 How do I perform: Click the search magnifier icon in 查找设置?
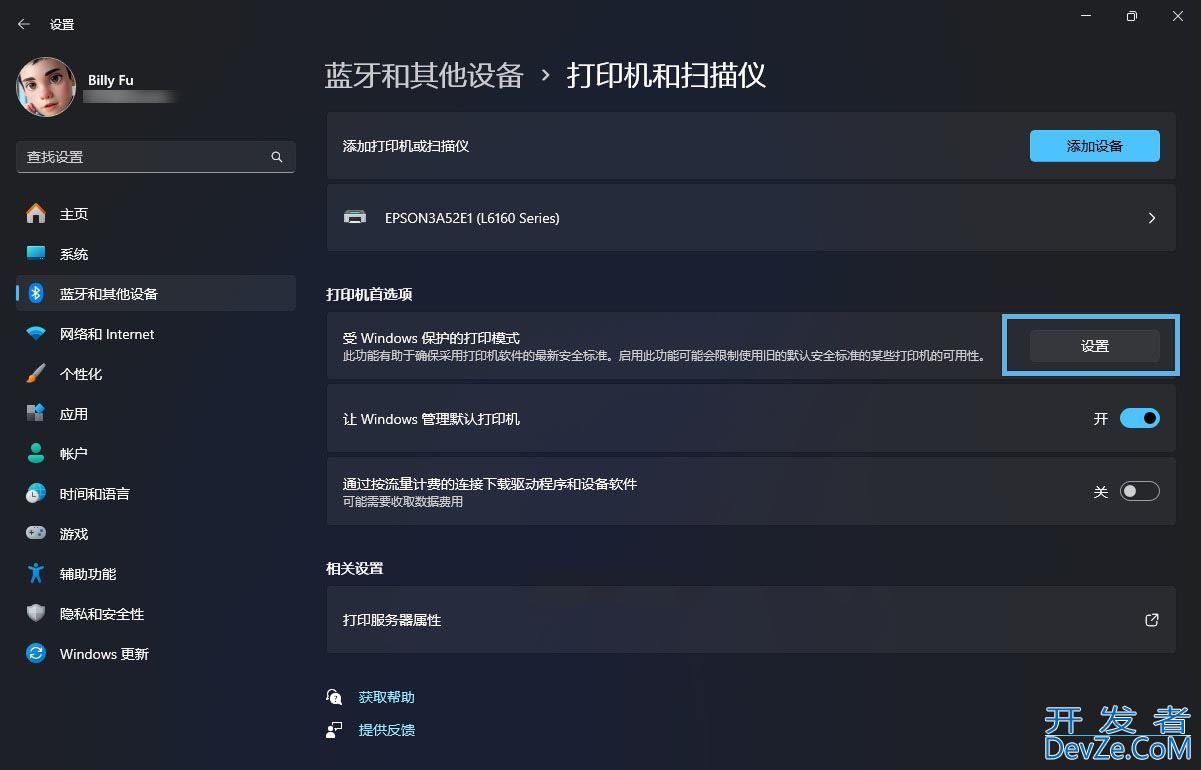[277, 157]
